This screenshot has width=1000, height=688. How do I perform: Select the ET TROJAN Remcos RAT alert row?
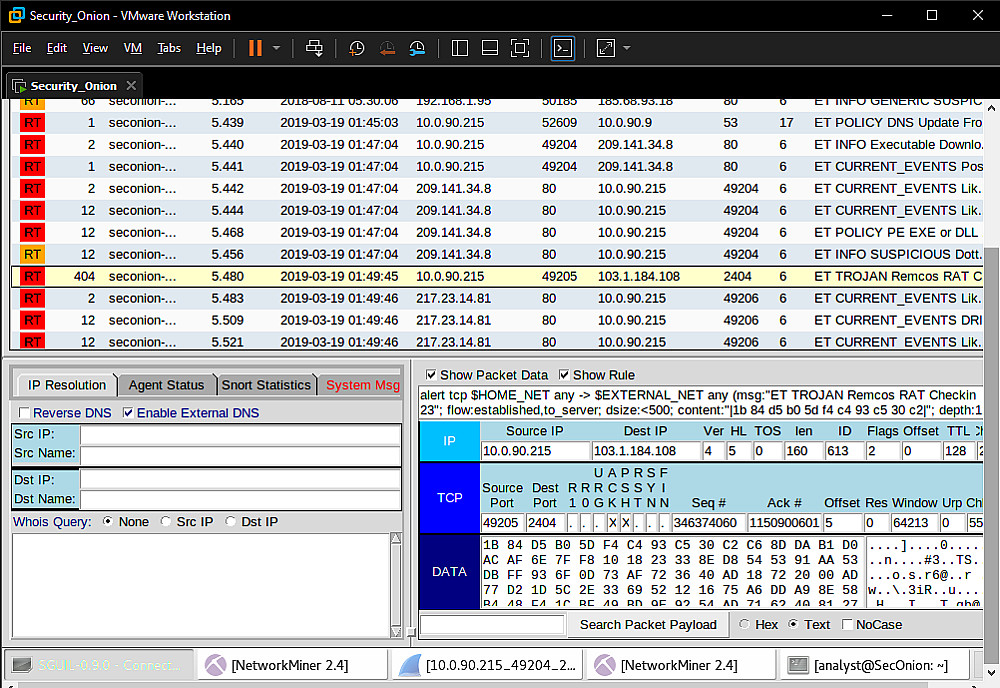[x=497, y=276]
